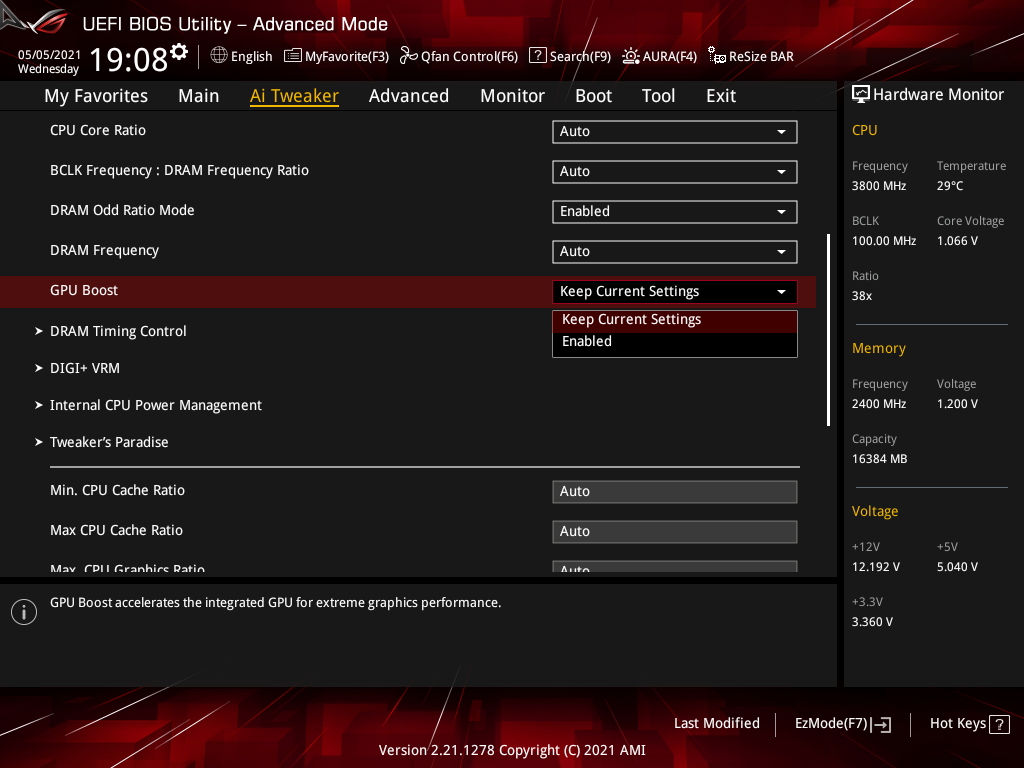Screen dimensions: 1024x768
Task: Click the Qfan Control fan icon
Action: click(408, 56)
